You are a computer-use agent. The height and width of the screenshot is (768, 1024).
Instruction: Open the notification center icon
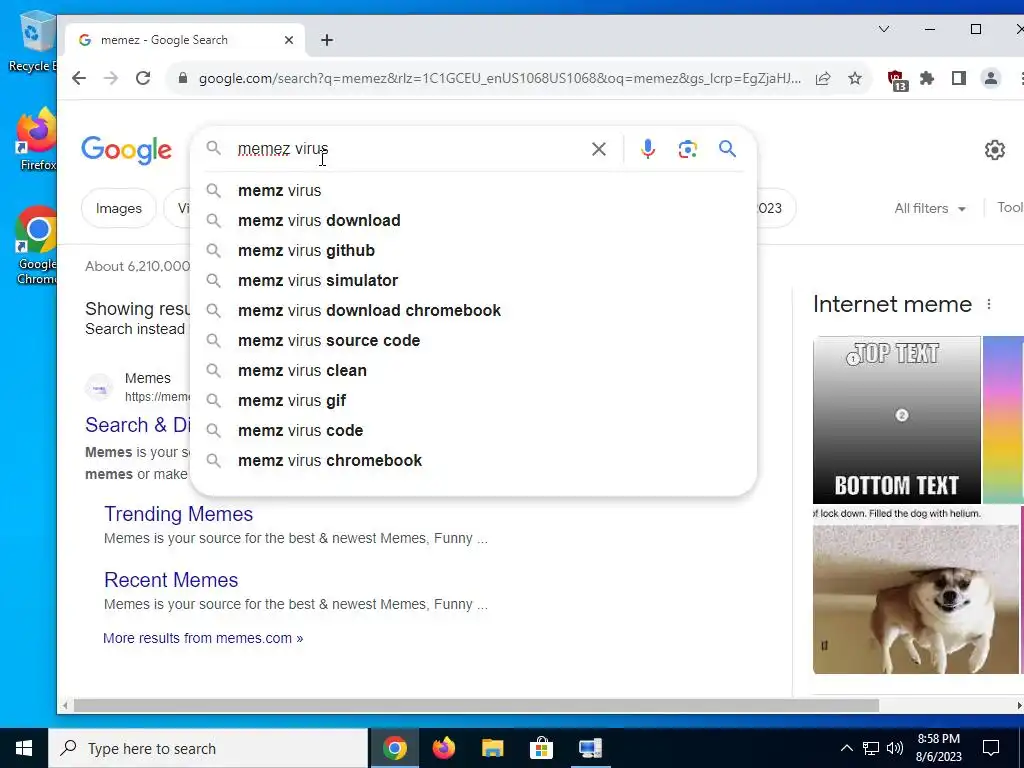coord(991,748)
